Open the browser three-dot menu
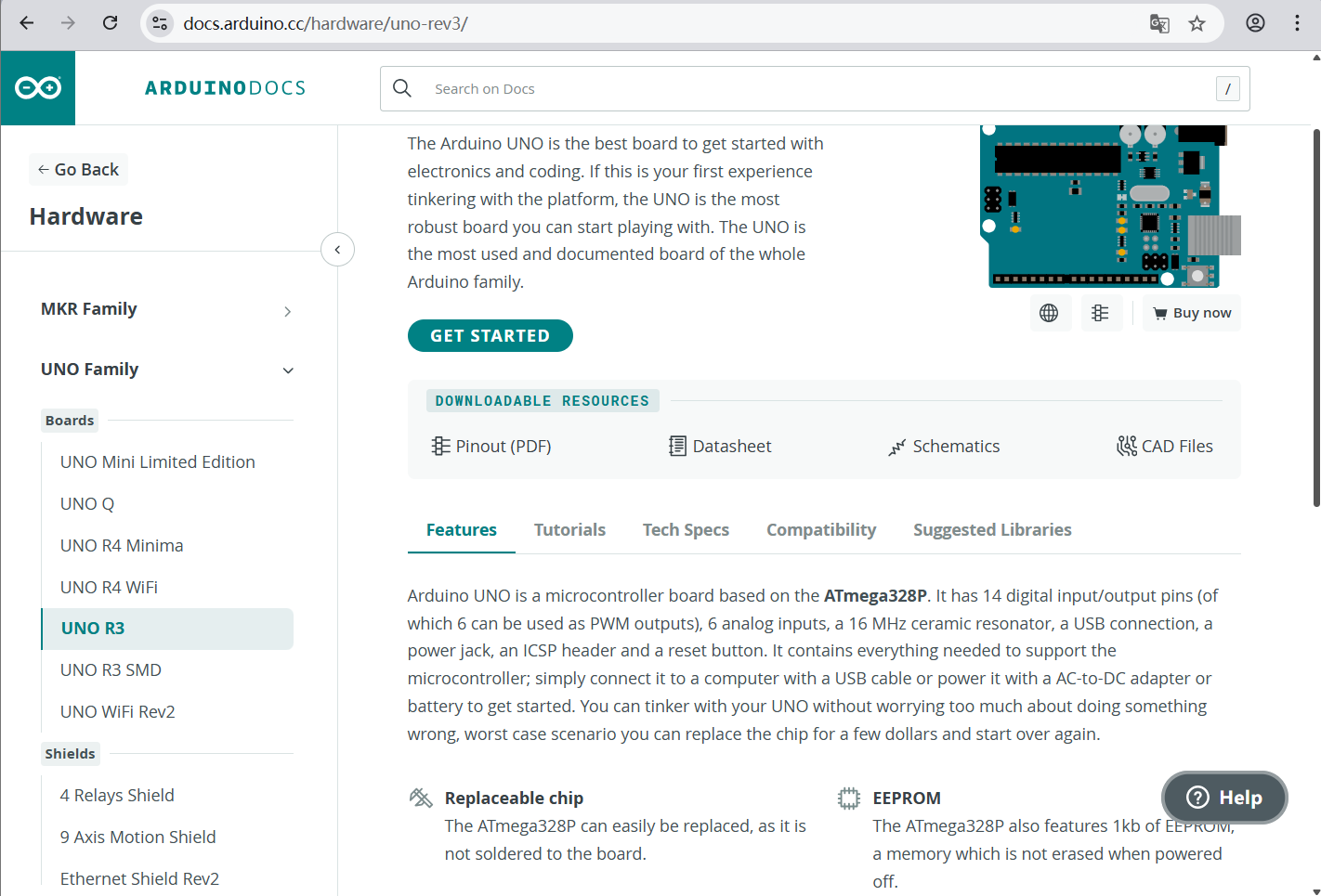This screenshot has width=1321, height=896. tap(1297, 23)
